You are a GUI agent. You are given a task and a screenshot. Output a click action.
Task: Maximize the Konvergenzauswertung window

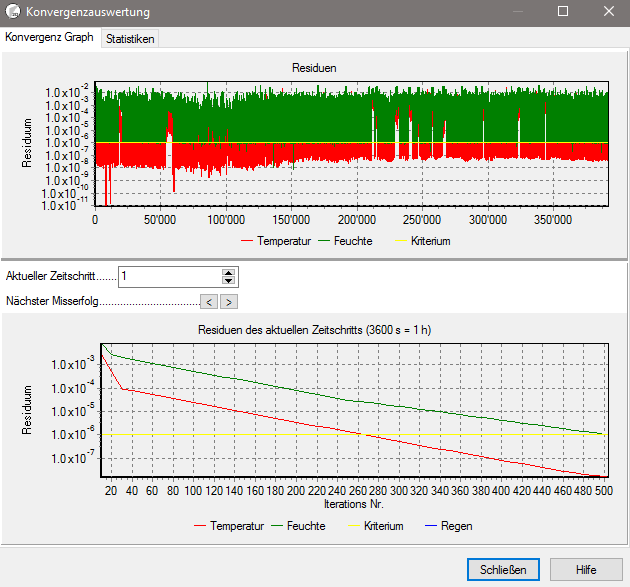pyautogui.click(x=563, y=12)
